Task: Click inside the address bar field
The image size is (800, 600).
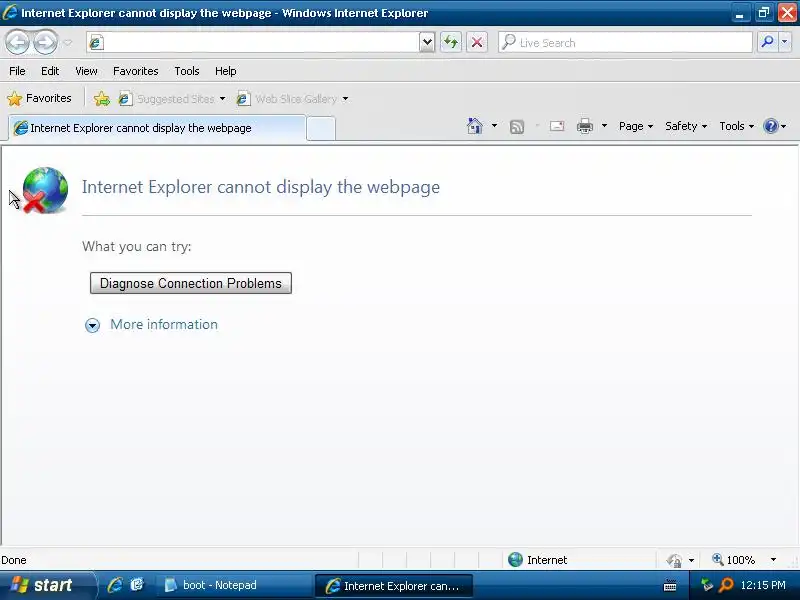Action: [x=262, y=42]
